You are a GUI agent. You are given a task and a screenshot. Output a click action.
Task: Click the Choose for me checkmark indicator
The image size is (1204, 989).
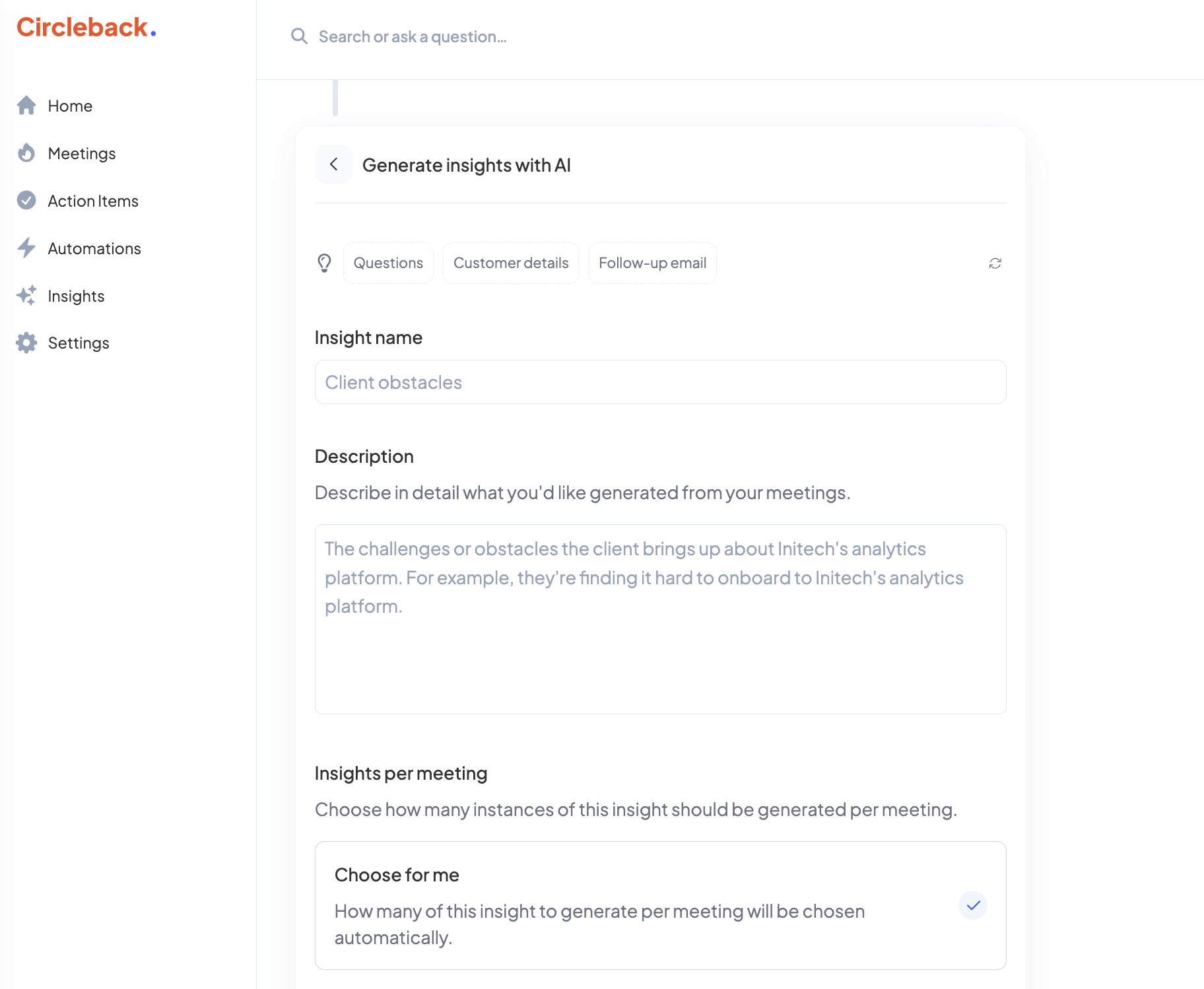(x=973, y=905)
